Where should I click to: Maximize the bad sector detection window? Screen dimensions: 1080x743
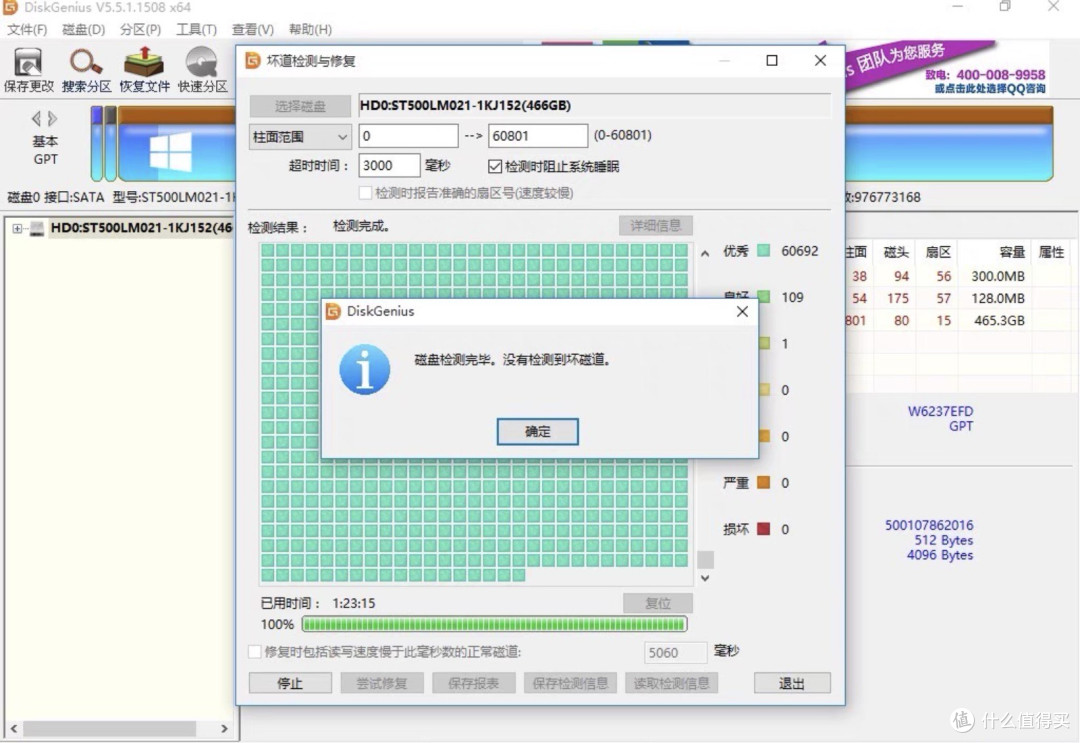pos(772,61)
